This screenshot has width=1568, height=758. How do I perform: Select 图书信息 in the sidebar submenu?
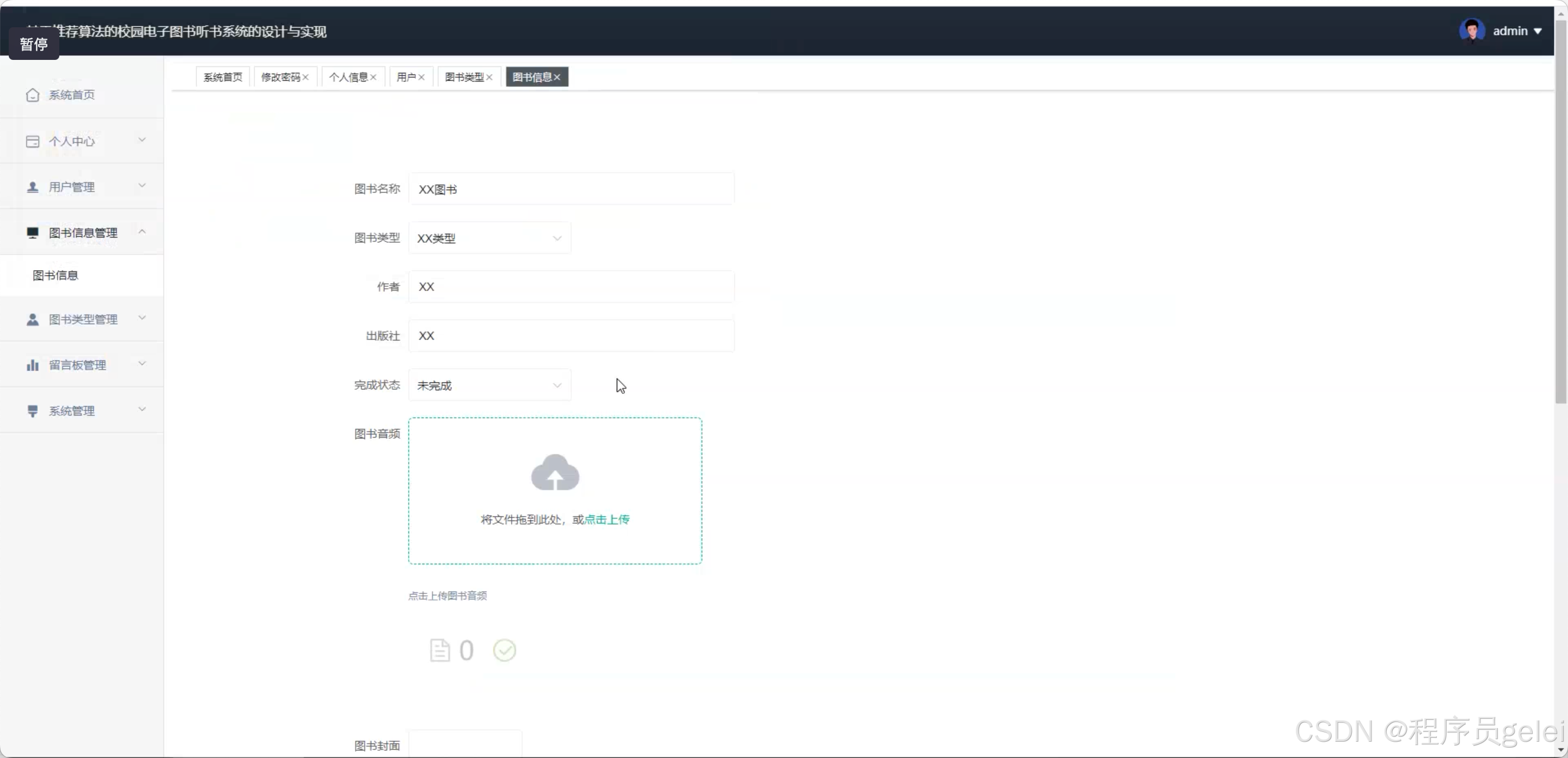click(x=56, y=275)
